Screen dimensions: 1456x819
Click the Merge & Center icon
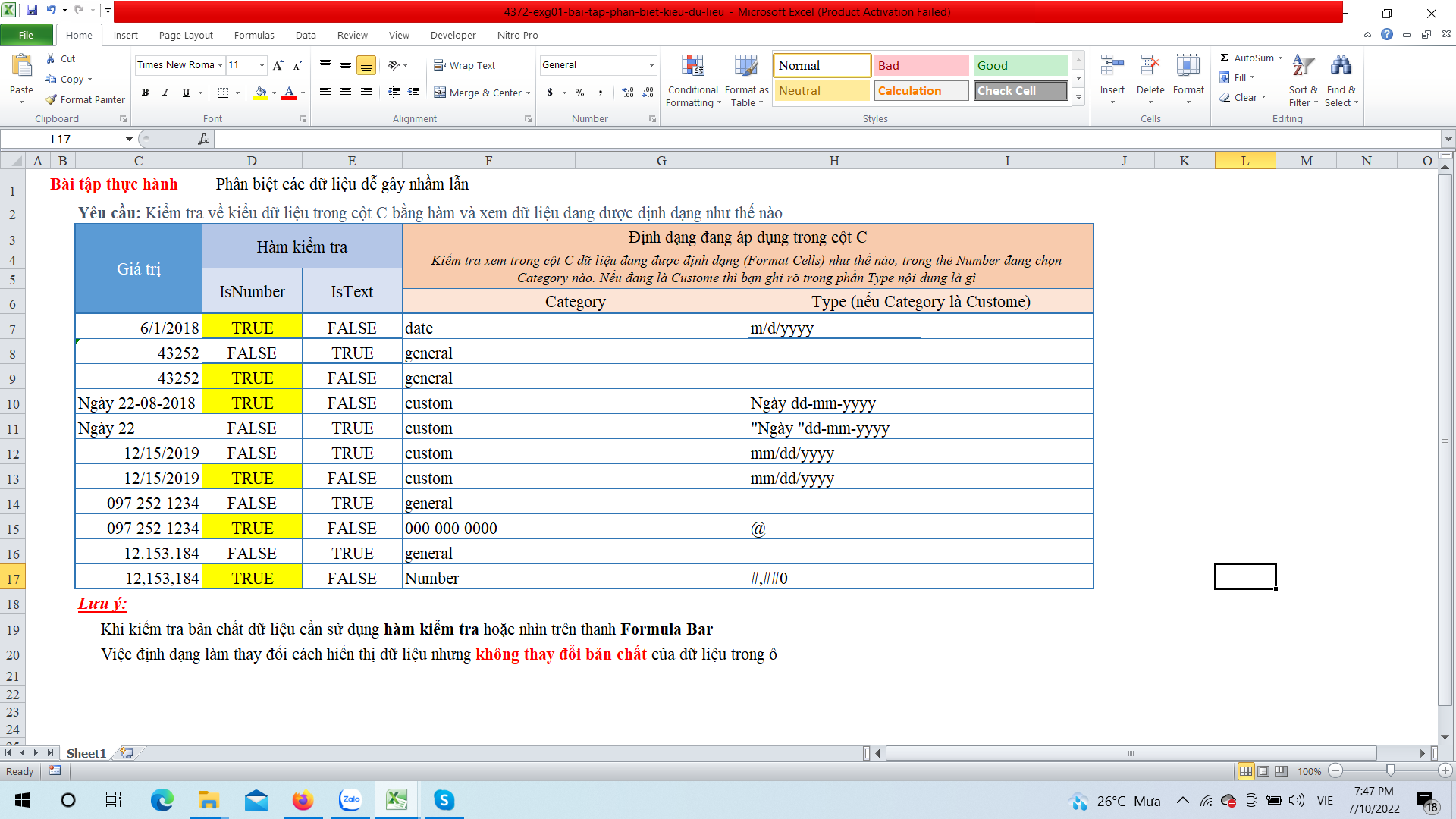(x=440, y=93)
